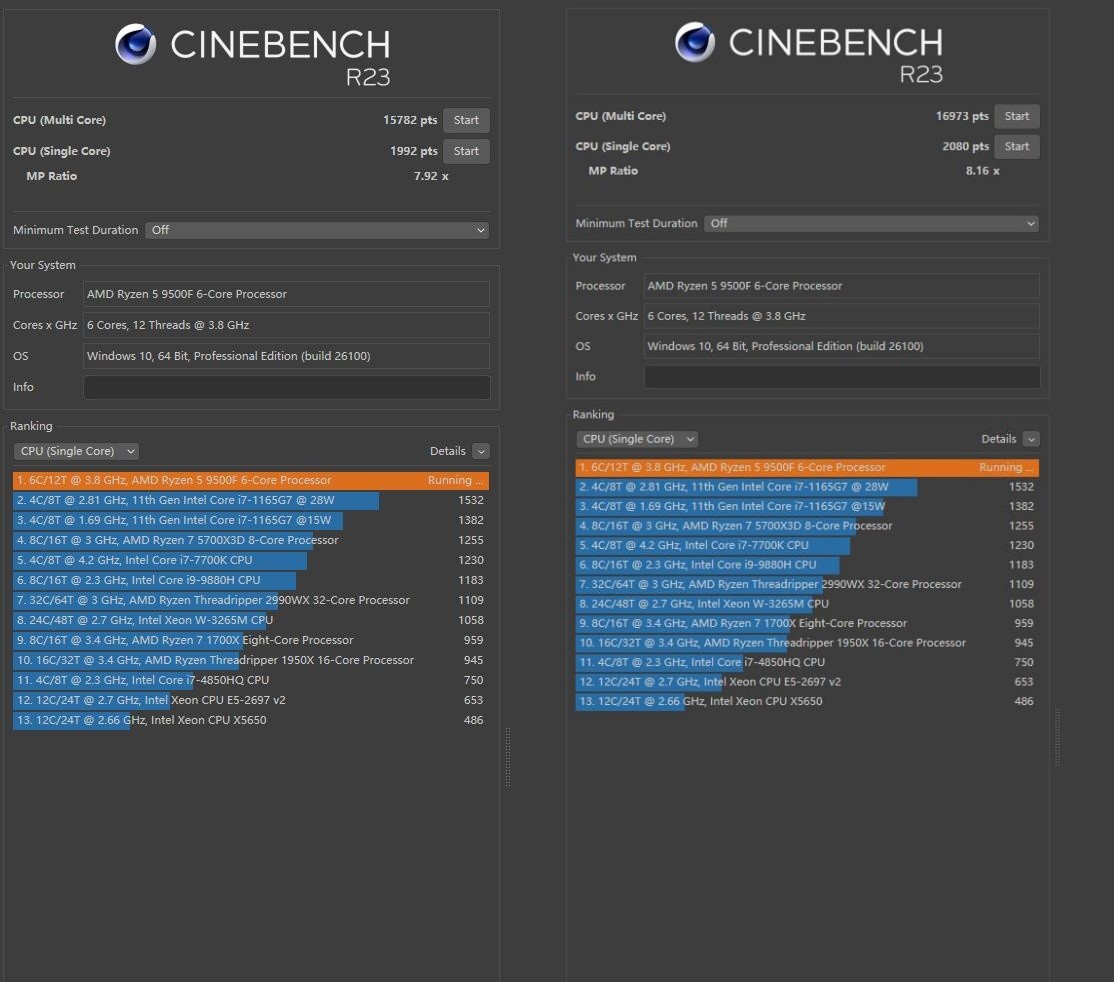The width and height of the screenshot is (1114, 982).
Task: Select i7-1165G7 @ 28W row in right window
Action: click(807, 487)
